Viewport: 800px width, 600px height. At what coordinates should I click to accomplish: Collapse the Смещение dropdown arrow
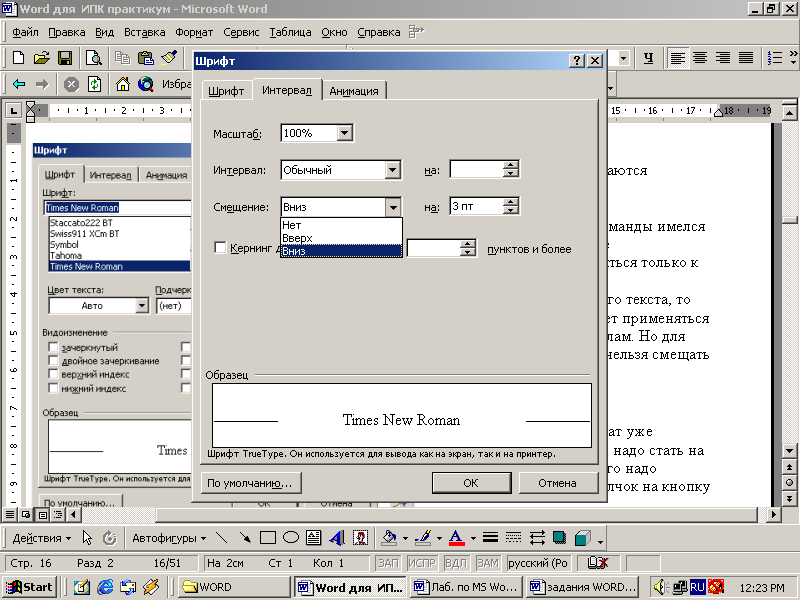point(392,207)
